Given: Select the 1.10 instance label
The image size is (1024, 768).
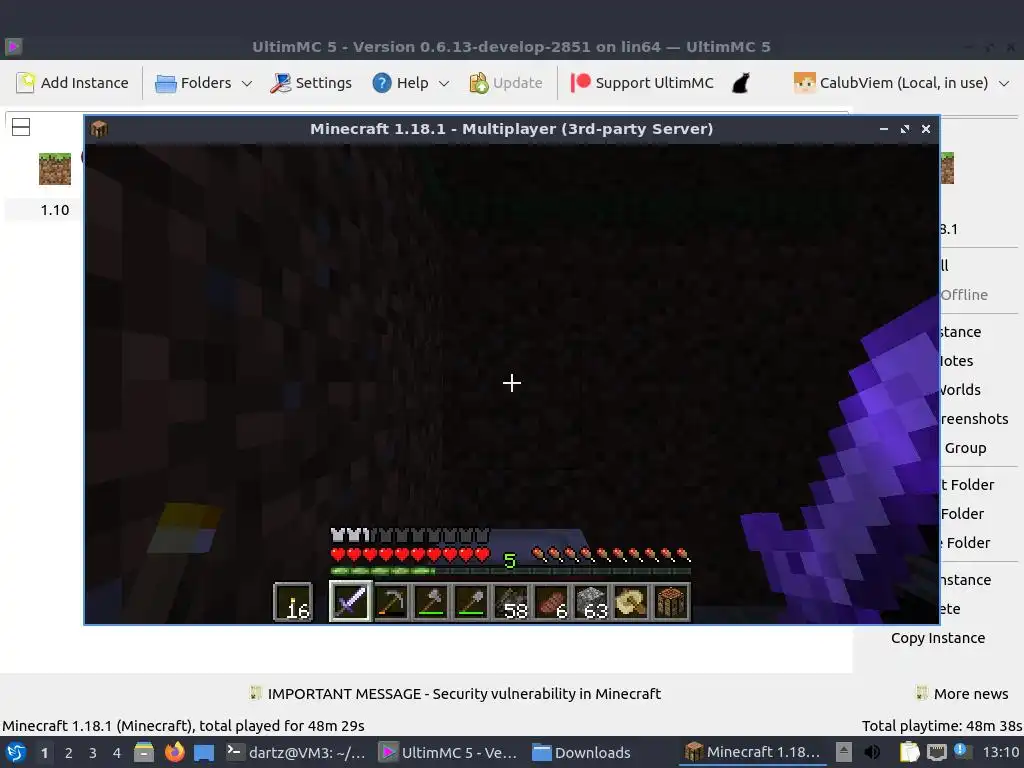Looking at the screenshot, I should tap(55, 210).
